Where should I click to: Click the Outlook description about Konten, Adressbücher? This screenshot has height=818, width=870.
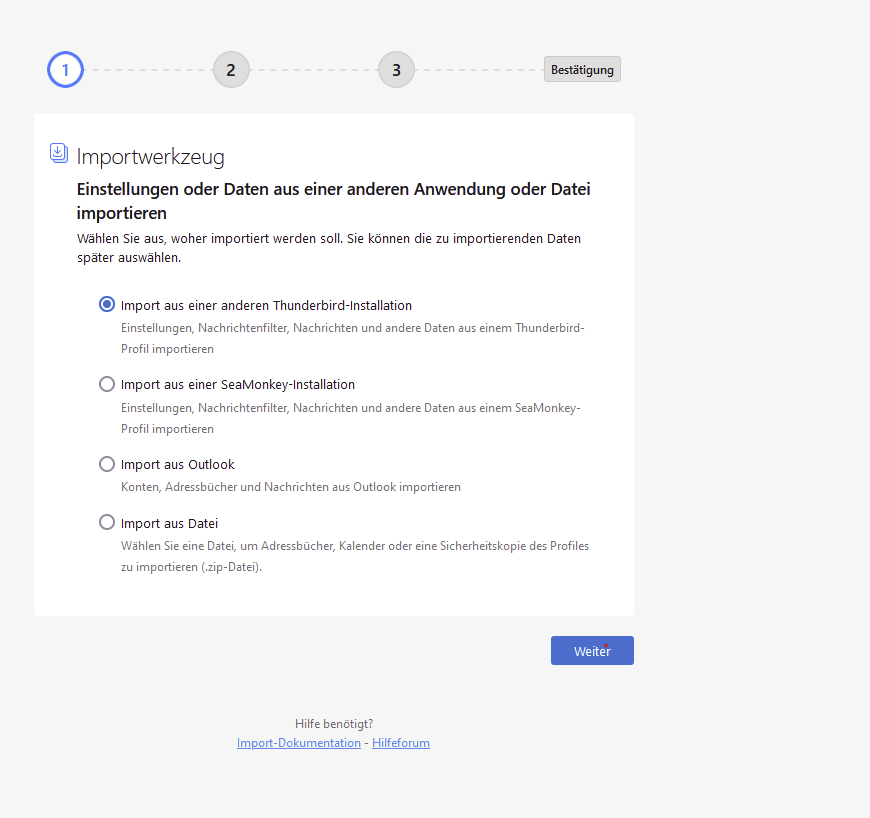[x=290, y=487]
